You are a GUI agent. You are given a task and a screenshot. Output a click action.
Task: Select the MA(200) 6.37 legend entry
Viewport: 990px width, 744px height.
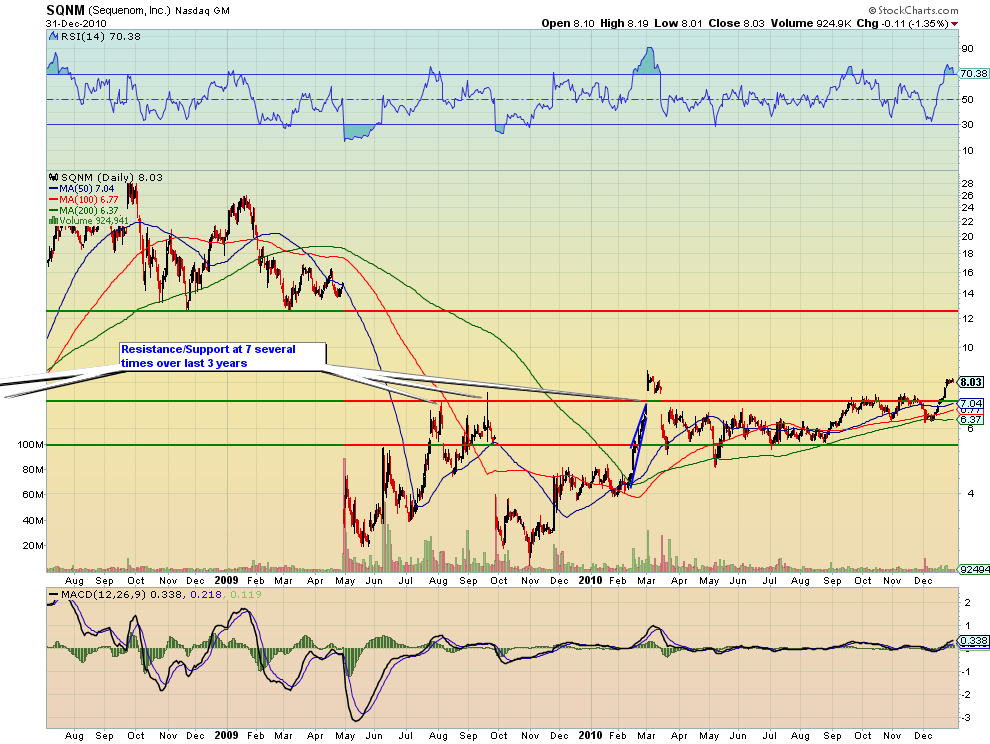coord(84,210)
